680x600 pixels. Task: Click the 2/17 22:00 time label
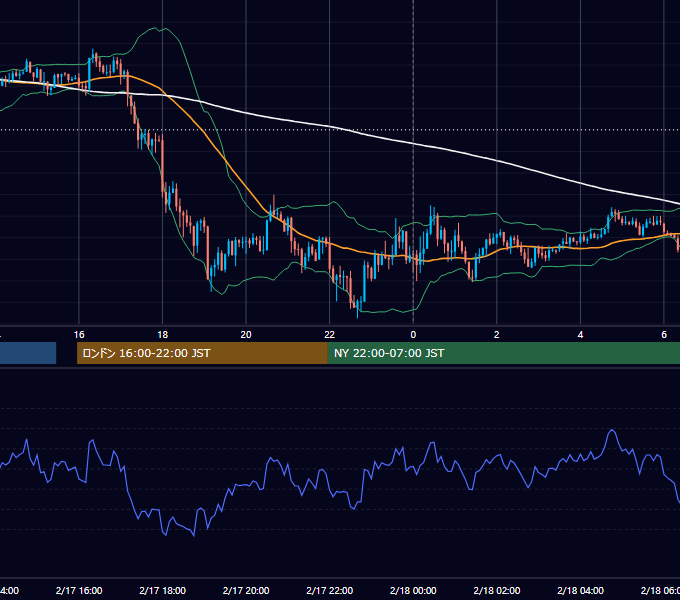pyautogui.click(x=330, y=590)
